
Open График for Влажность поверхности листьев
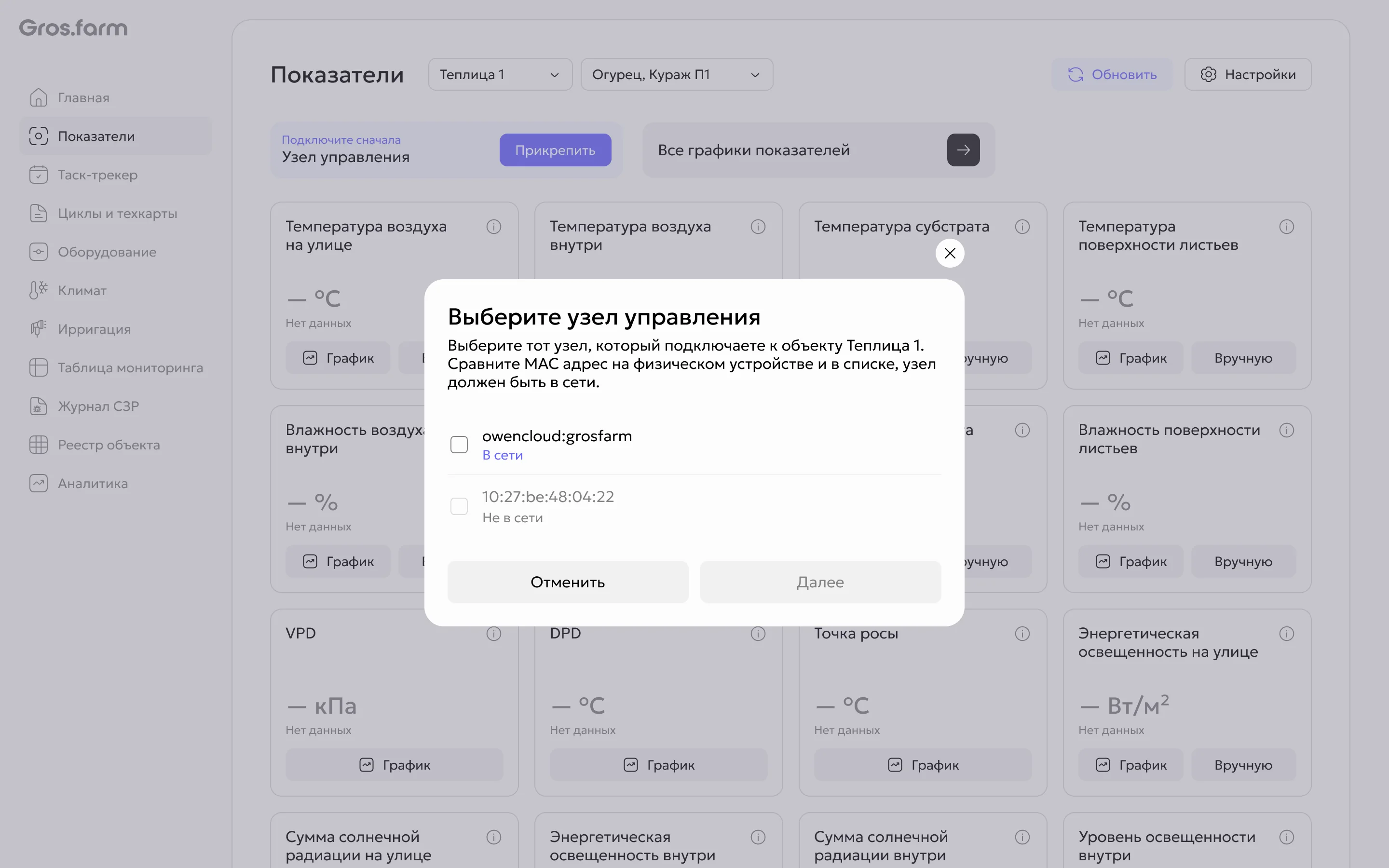click(x=1130, y=561)
